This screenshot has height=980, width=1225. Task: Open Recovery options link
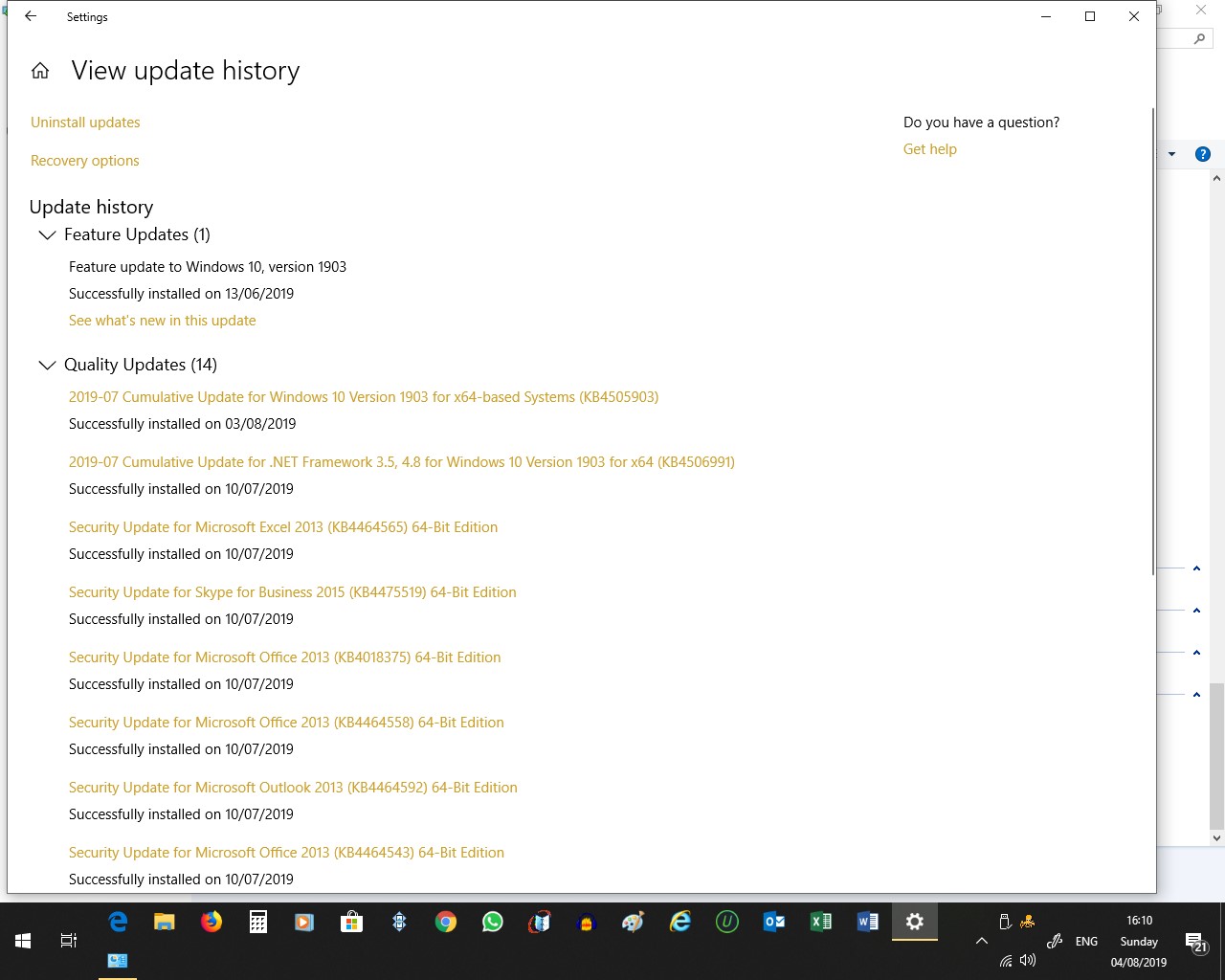[85, 161]
